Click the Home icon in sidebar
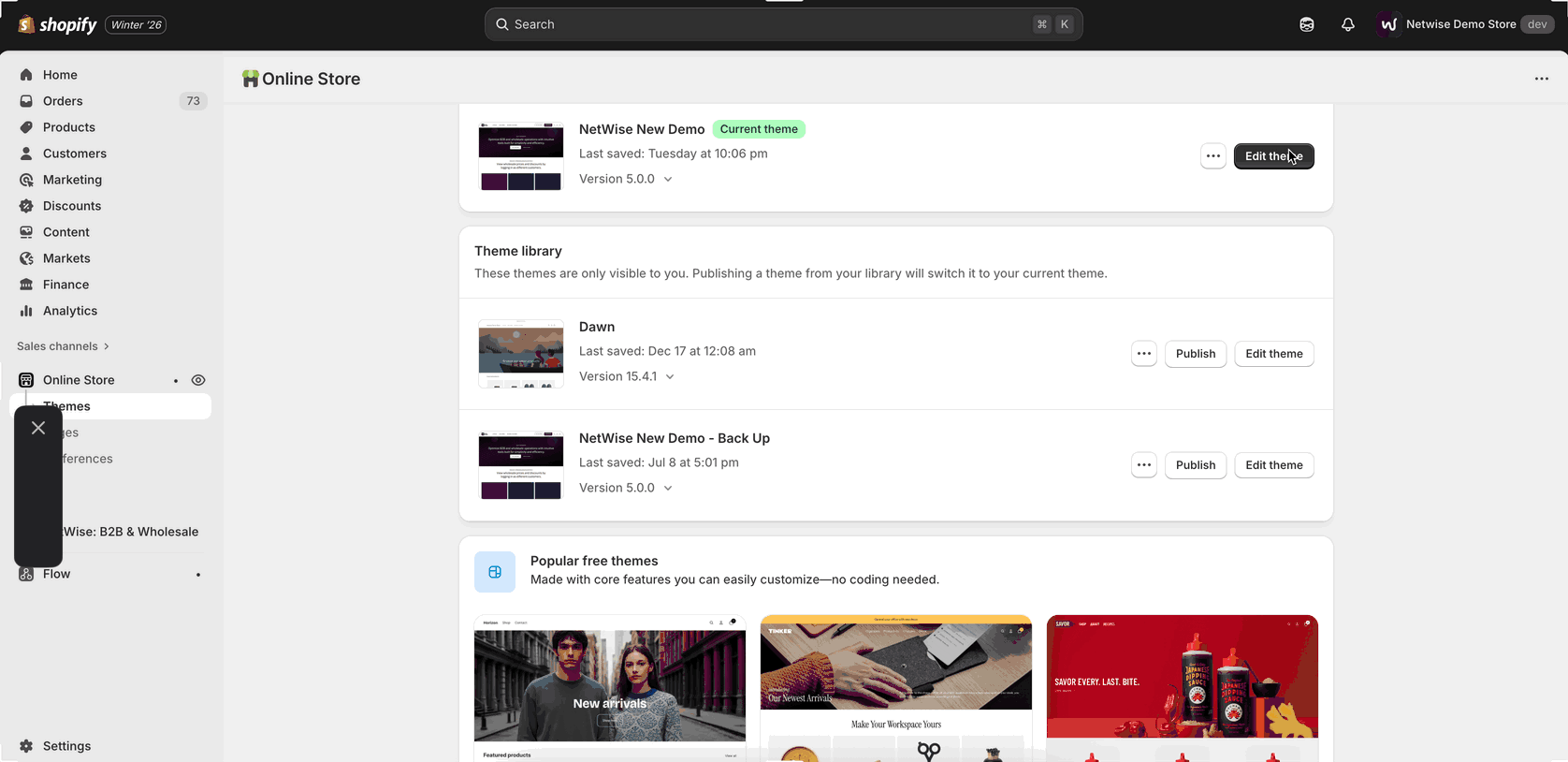Viewport: 1568px width, 762px height. click(x=26, y=75)
